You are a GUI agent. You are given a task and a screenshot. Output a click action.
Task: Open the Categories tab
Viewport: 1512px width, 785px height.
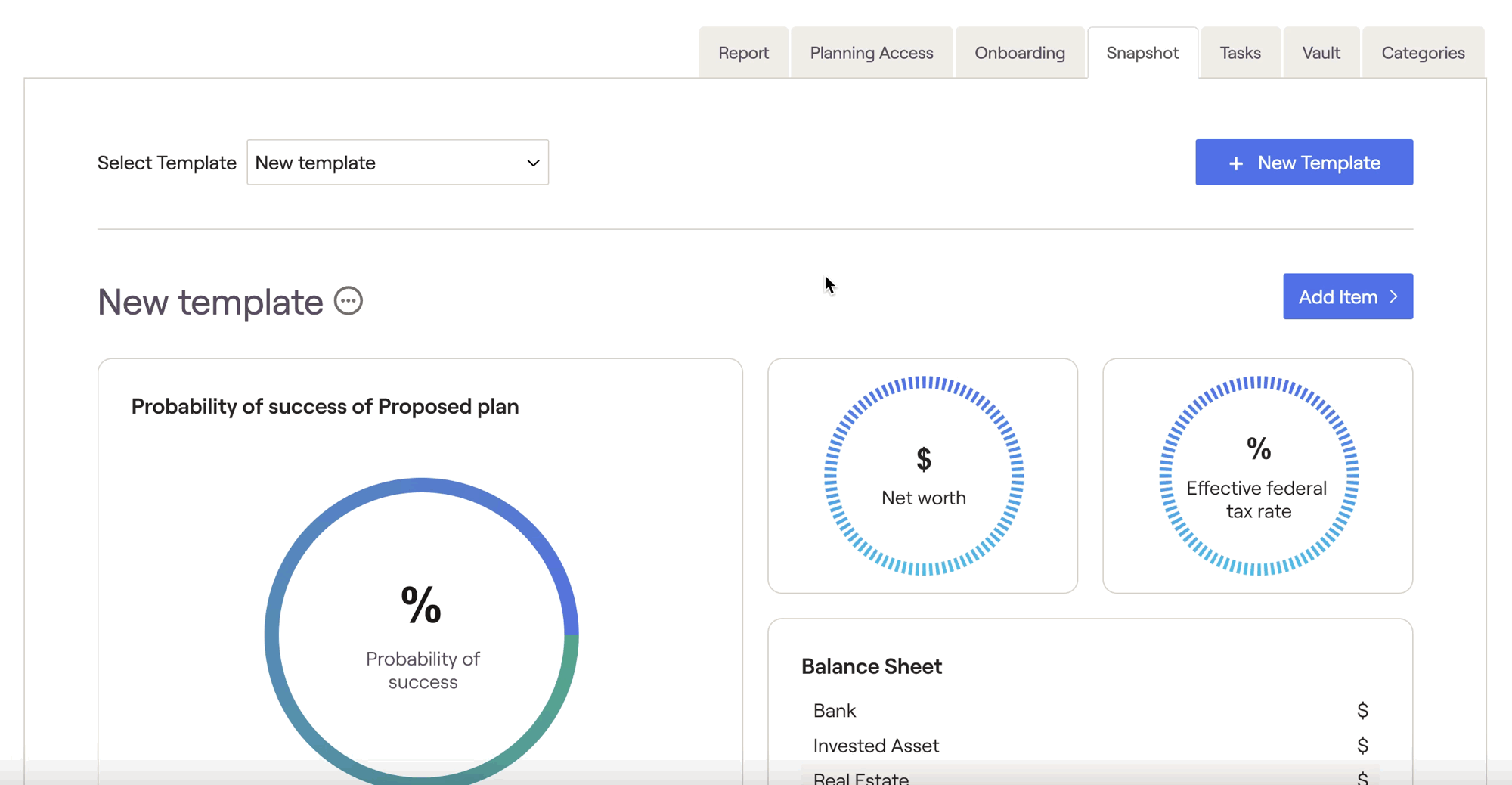[x=1423, y=53]
